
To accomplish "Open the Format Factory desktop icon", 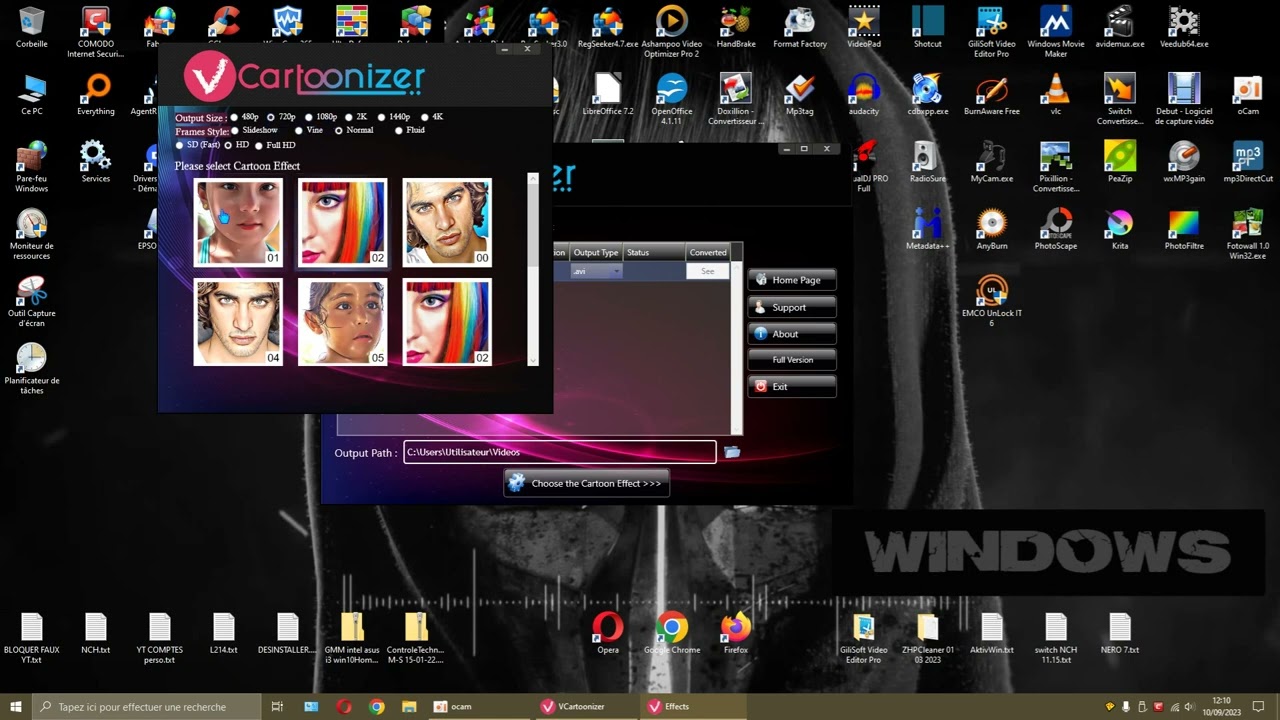I will coord(800,27).
